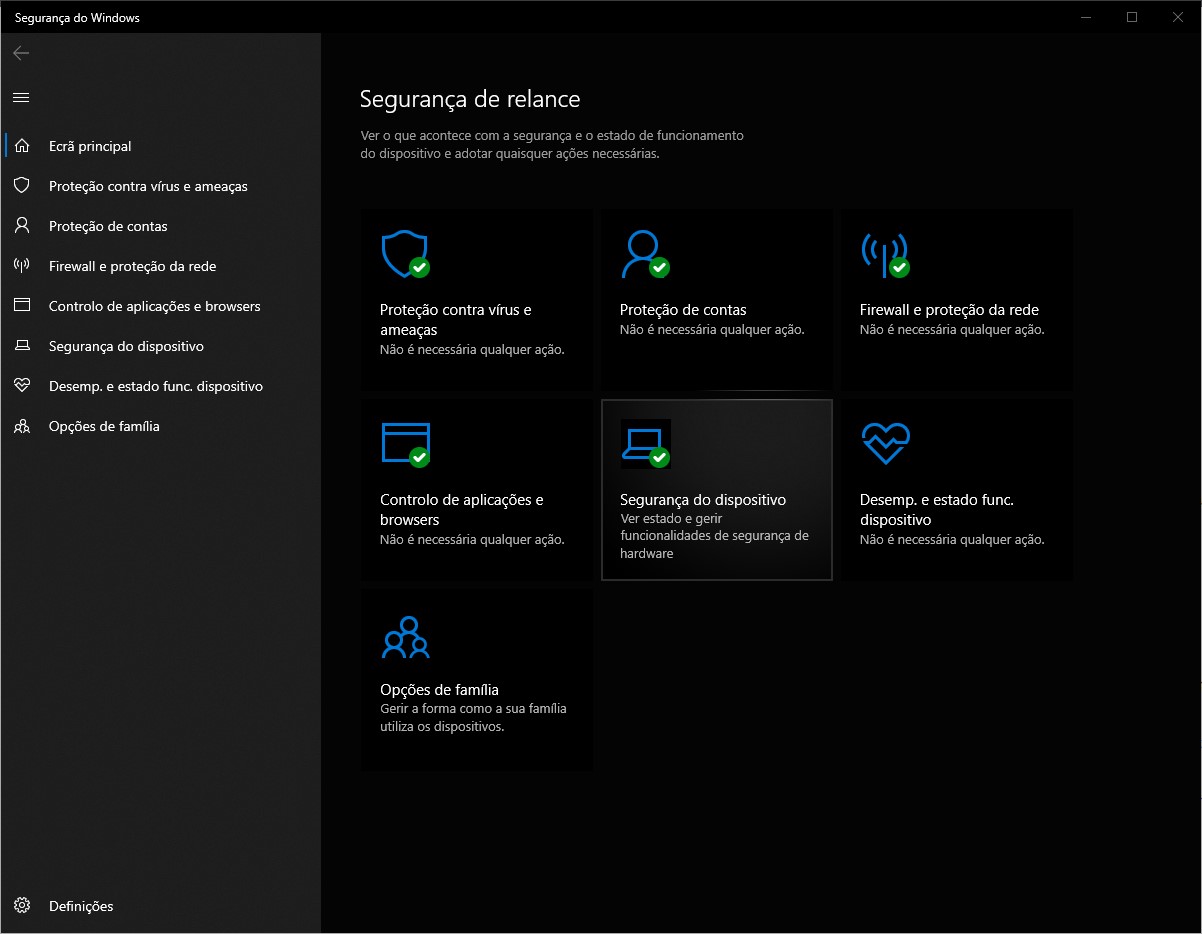
Task: Click the large heart monitor tile icon
Action: coord(885,443)
